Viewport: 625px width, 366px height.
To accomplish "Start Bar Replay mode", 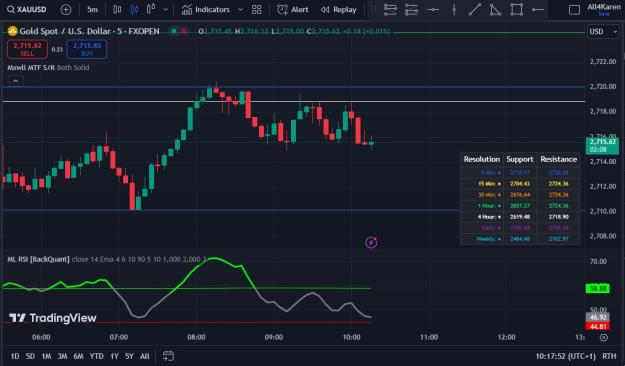I will click(x=339, y=10).
